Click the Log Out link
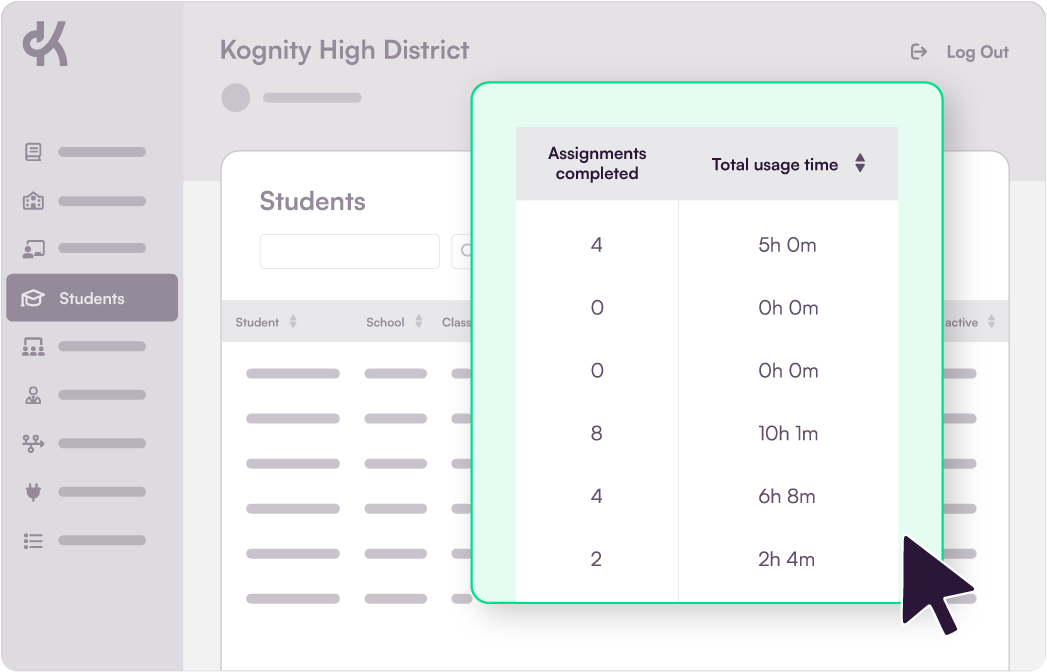 pyautogui.click(x=960, y=52)
